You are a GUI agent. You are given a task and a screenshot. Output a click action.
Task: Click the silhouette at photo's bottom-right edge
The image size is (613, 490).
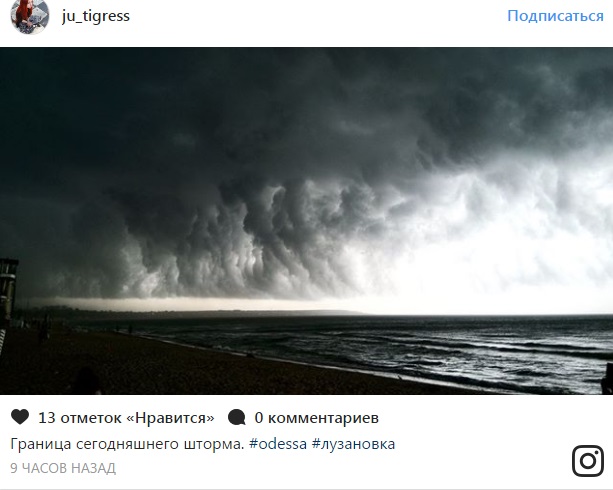pyautogui.click(x=607, y=378)
